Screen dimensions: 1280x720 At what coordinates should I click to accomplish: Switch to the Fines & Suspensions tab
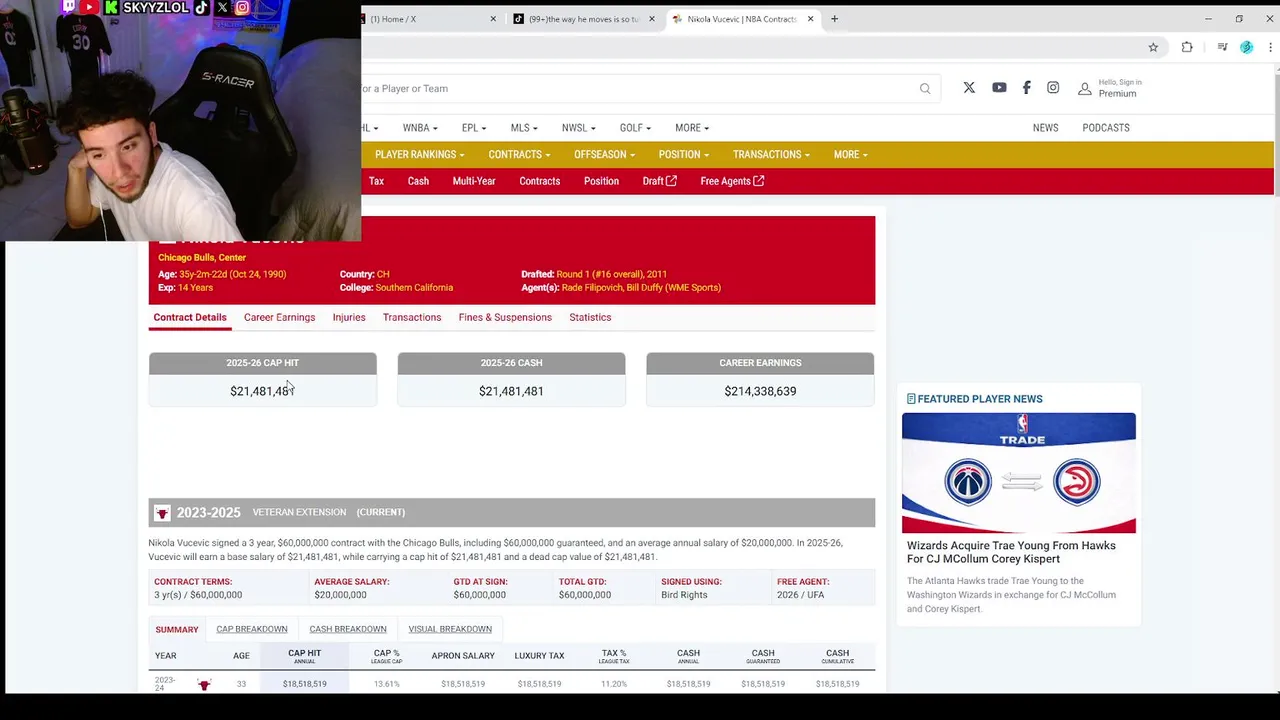tap(505, 317)
